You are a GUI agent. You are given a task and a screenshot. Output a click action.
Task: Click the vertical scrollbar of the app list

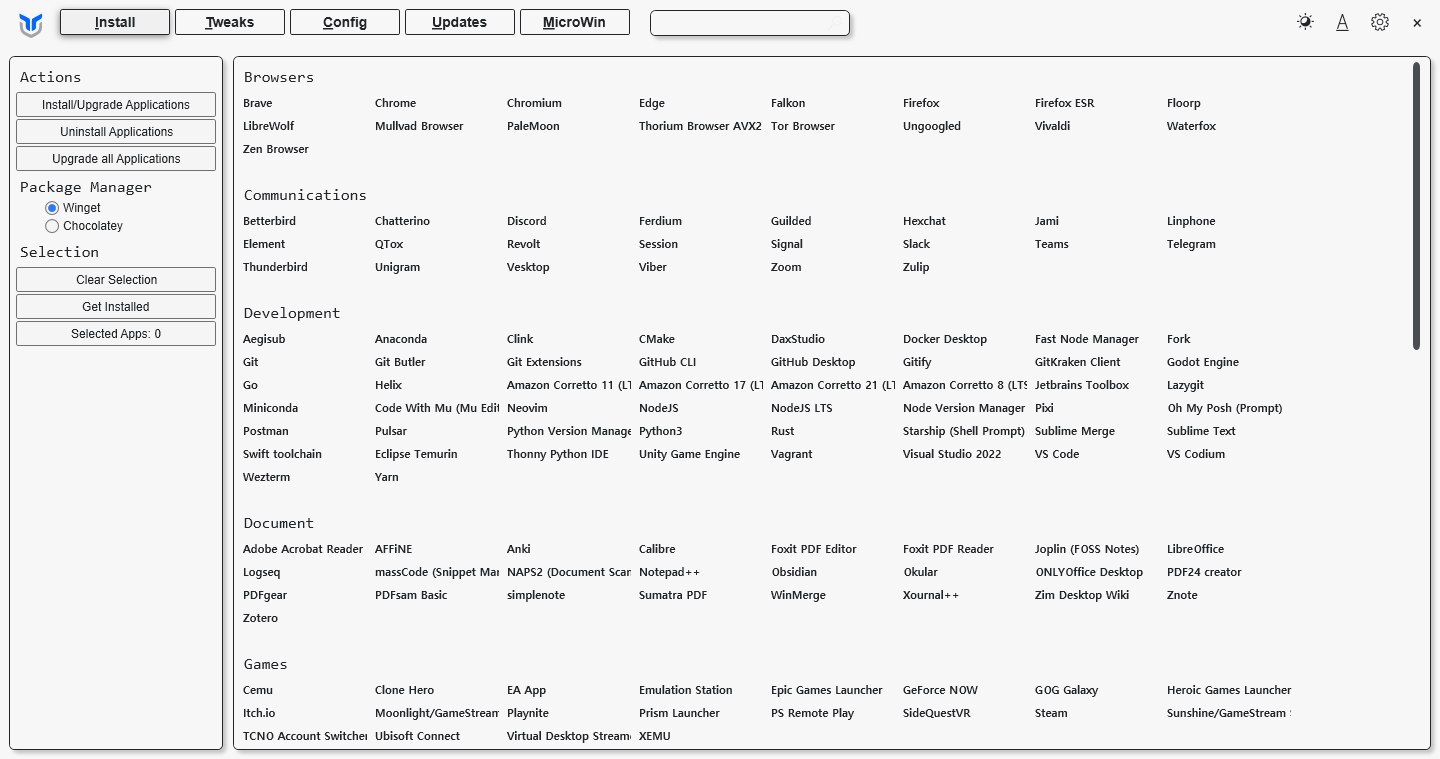point(1416,206)
